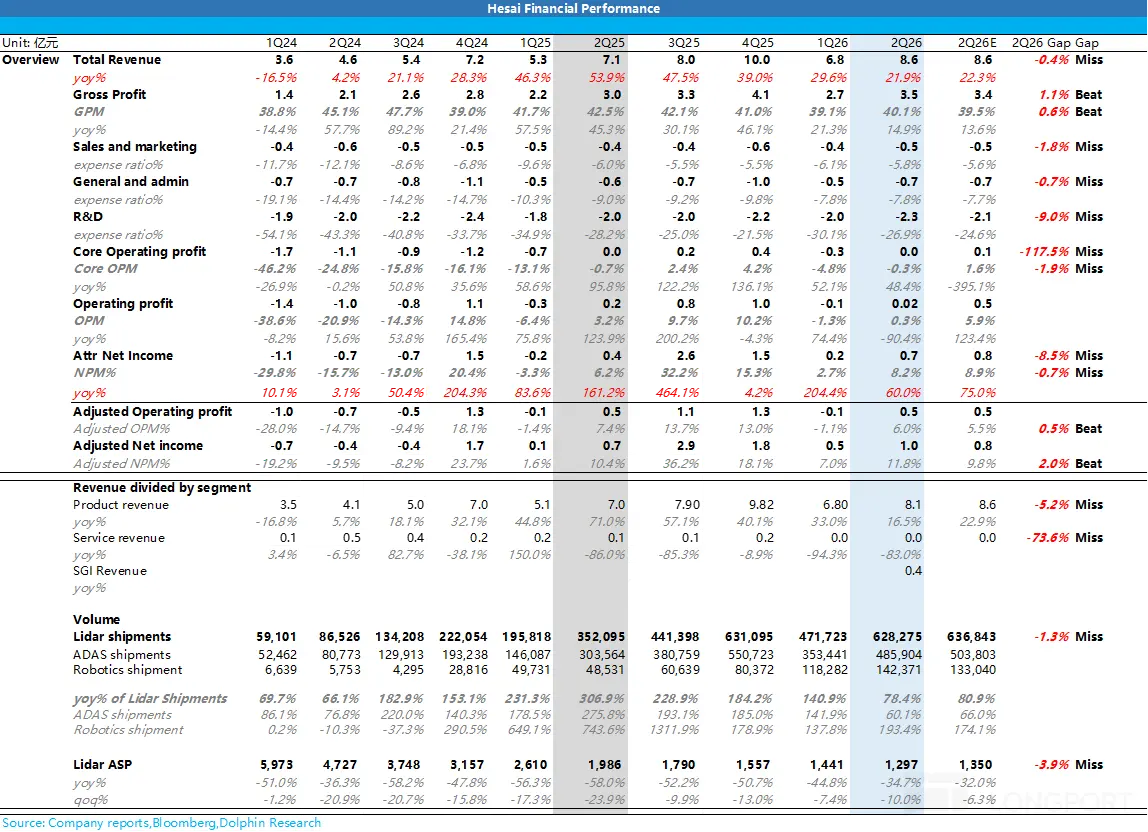Select the 2Q25 revenue yoy 53.9%
The height and width of the screenshot is (832, 1148).
[x=607, y=78]
